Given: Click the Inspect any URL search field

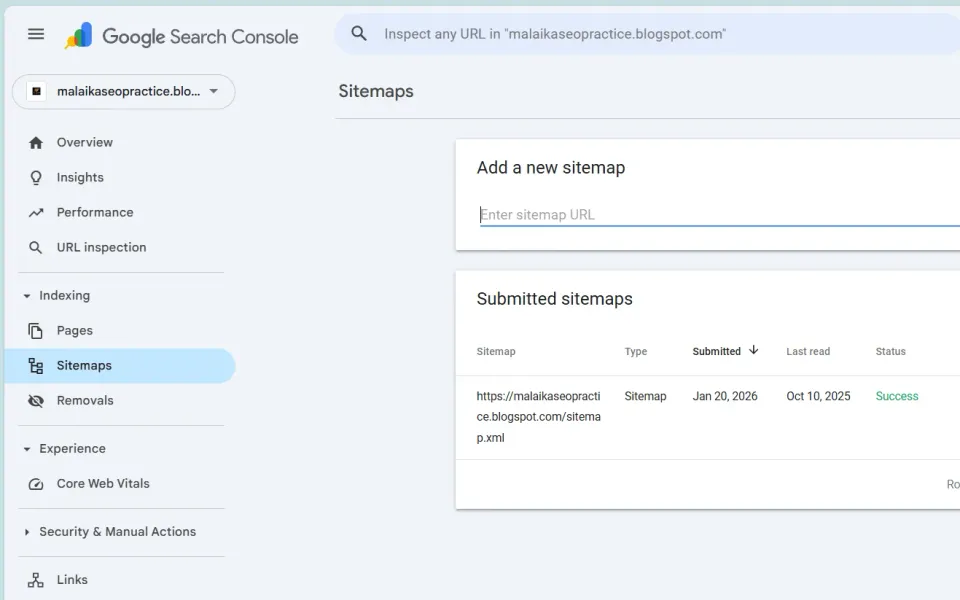Looking at the screenshot, I should coord(647,34).
